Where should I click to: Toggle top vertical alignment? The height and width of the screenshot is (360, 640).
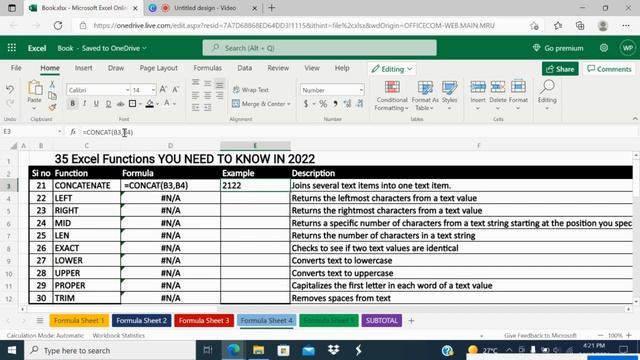[x=196, y=83]
